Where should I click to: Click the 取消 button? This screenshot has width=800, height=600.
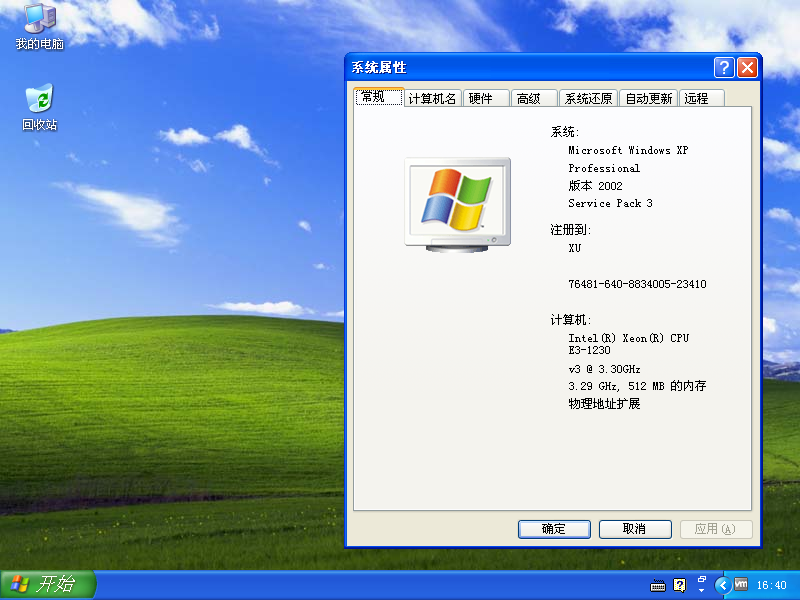tap(635, 529)
